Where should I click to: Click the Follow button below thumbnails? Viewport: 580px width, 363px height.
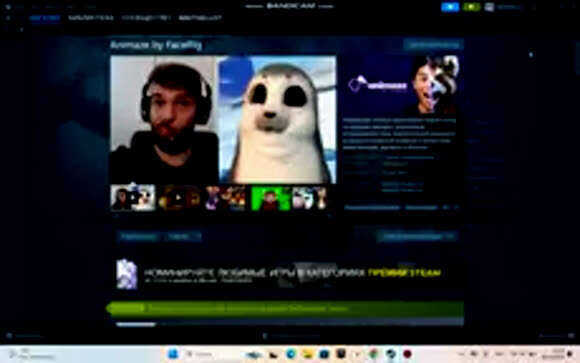pyautogui.click(x=139, y=236)
